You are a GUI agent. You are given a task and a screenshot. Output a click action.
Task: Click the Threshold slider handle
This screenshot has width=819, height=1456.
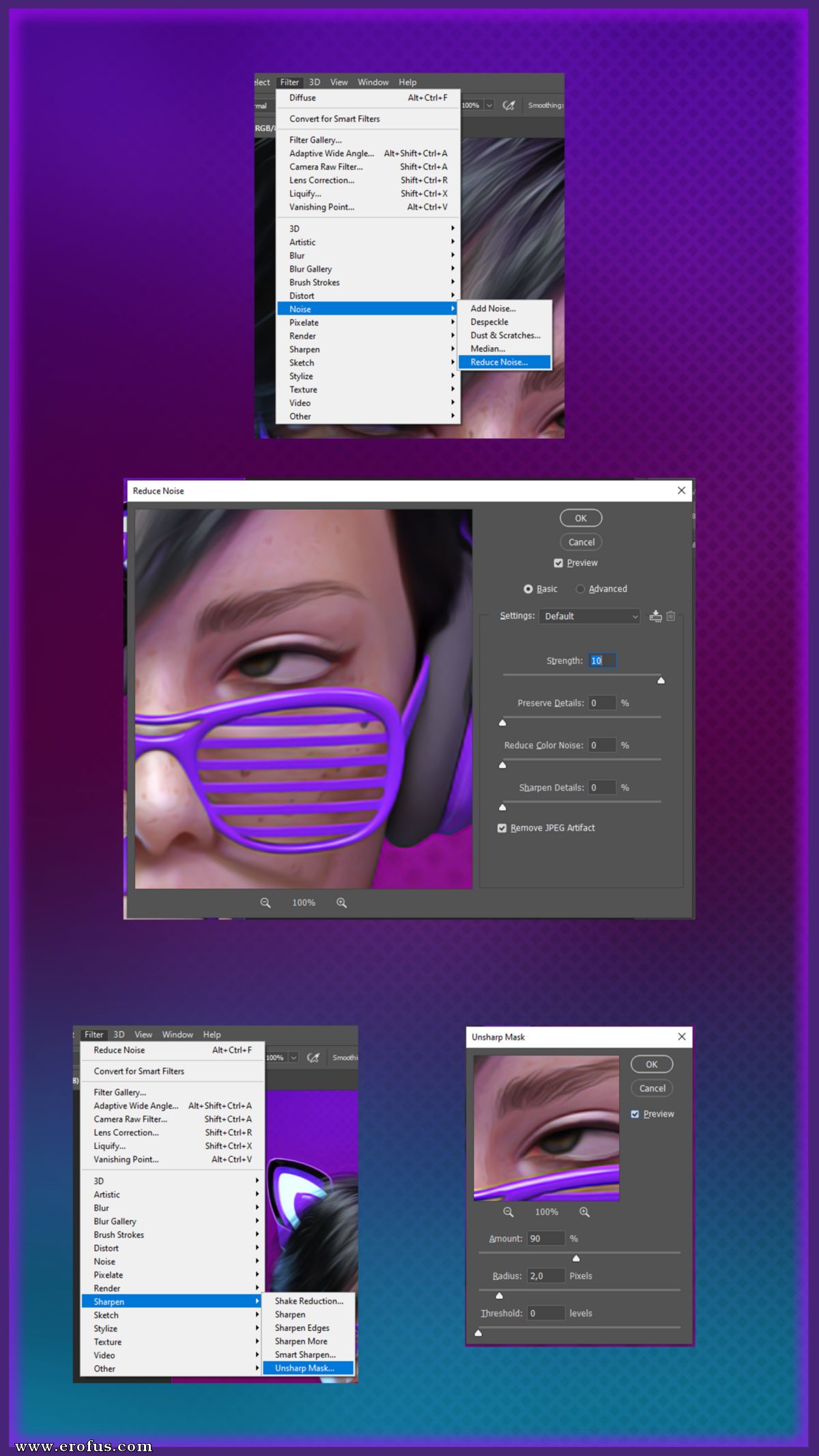coord(478,1332)
